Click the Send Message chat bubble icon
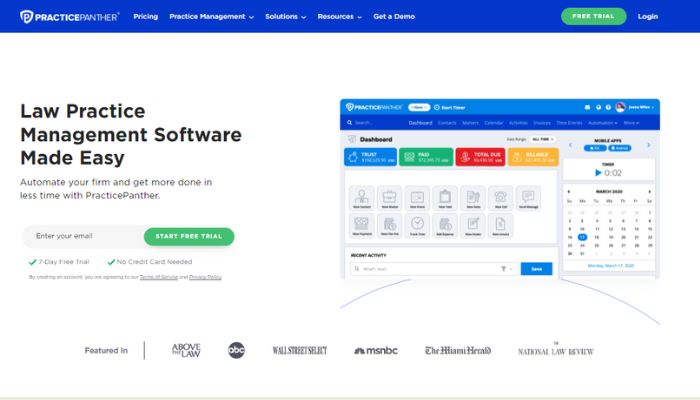 pos(529,198)
